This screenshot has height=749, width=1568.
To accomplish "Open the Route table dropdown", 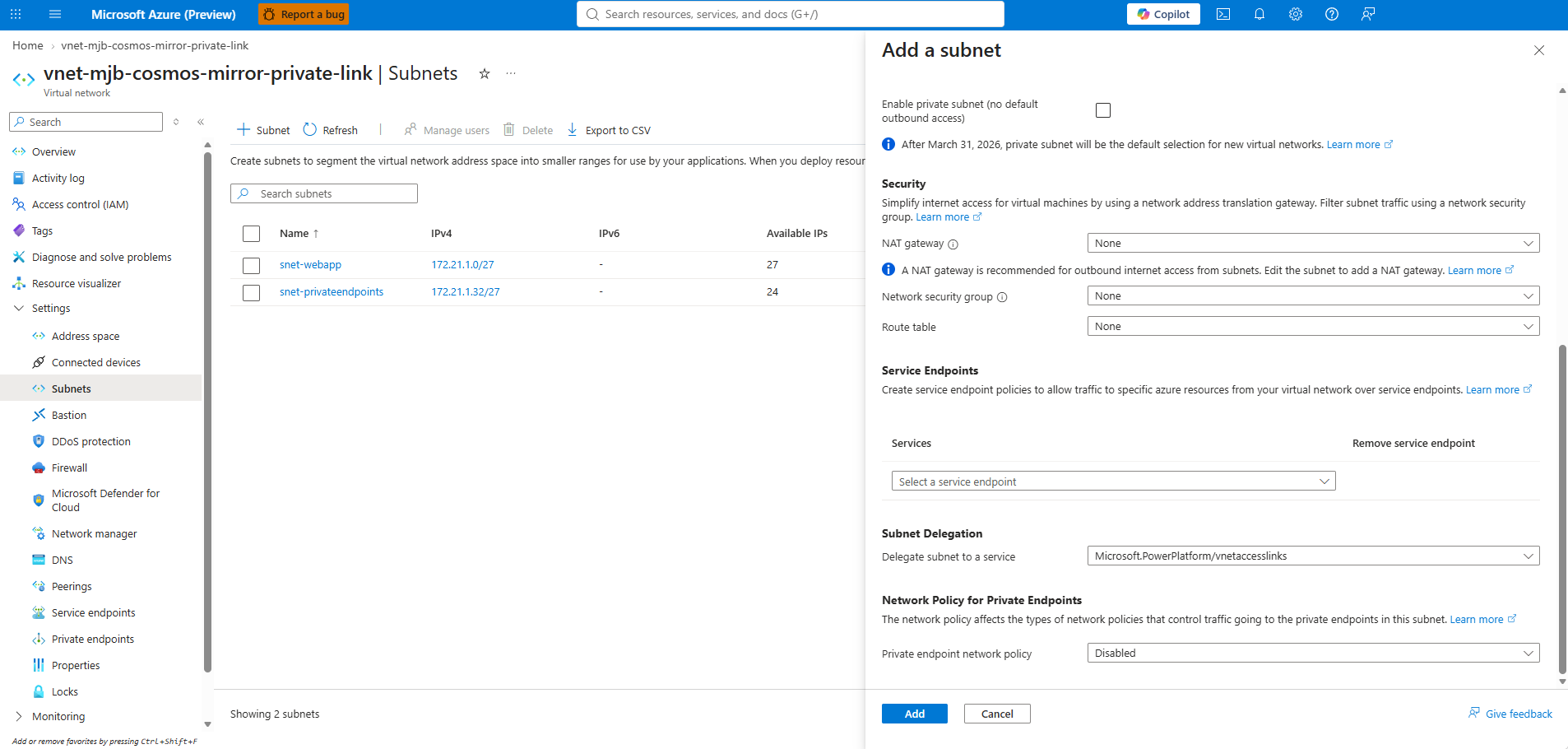I will tap(1313, 326).
